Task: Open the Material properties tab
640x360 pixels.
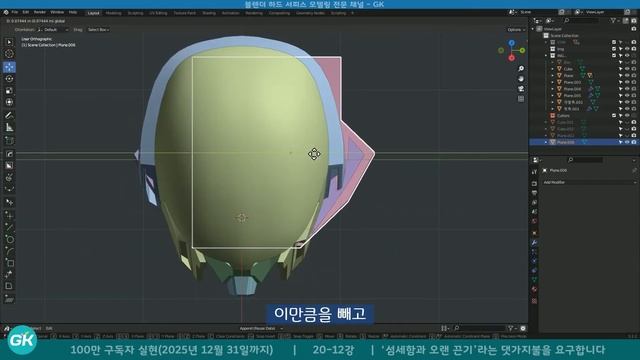Action: (534, 289)
